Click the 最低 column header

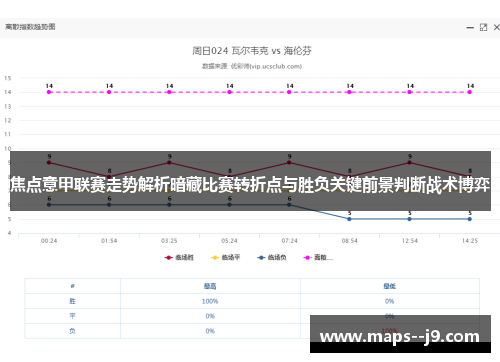click(389, 286)
